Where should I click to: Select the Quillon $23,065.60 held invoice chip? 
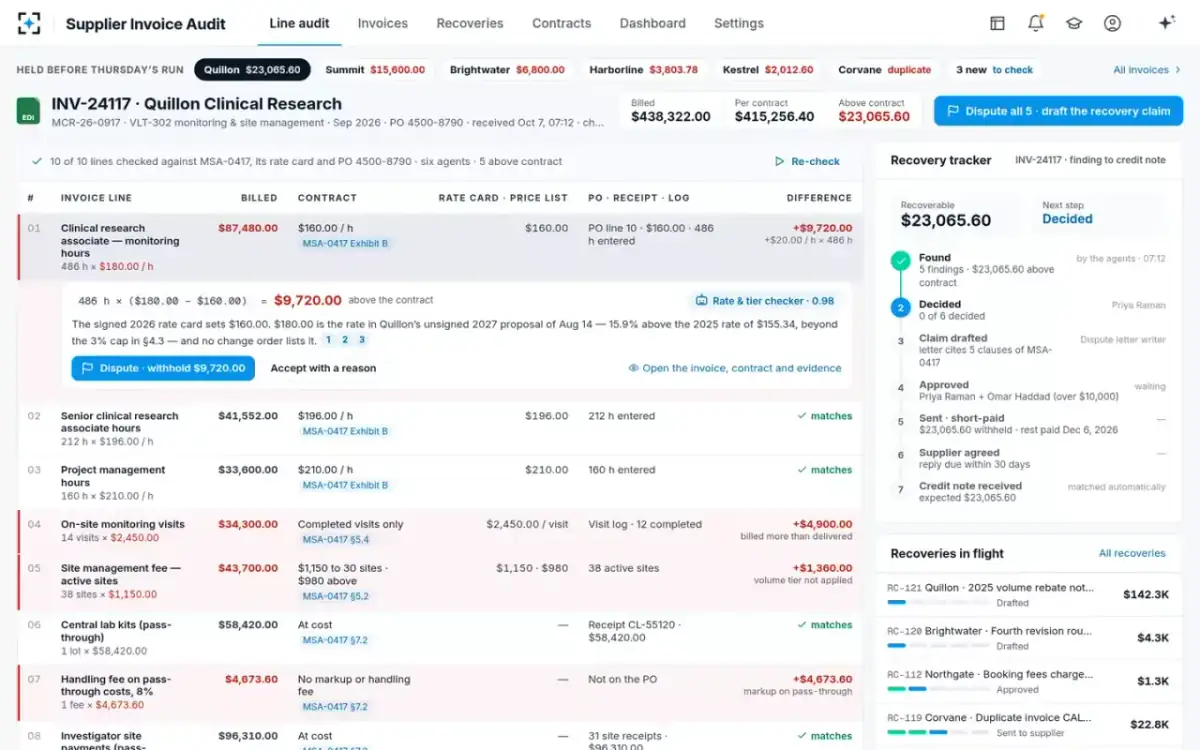[x=252, y=70]
